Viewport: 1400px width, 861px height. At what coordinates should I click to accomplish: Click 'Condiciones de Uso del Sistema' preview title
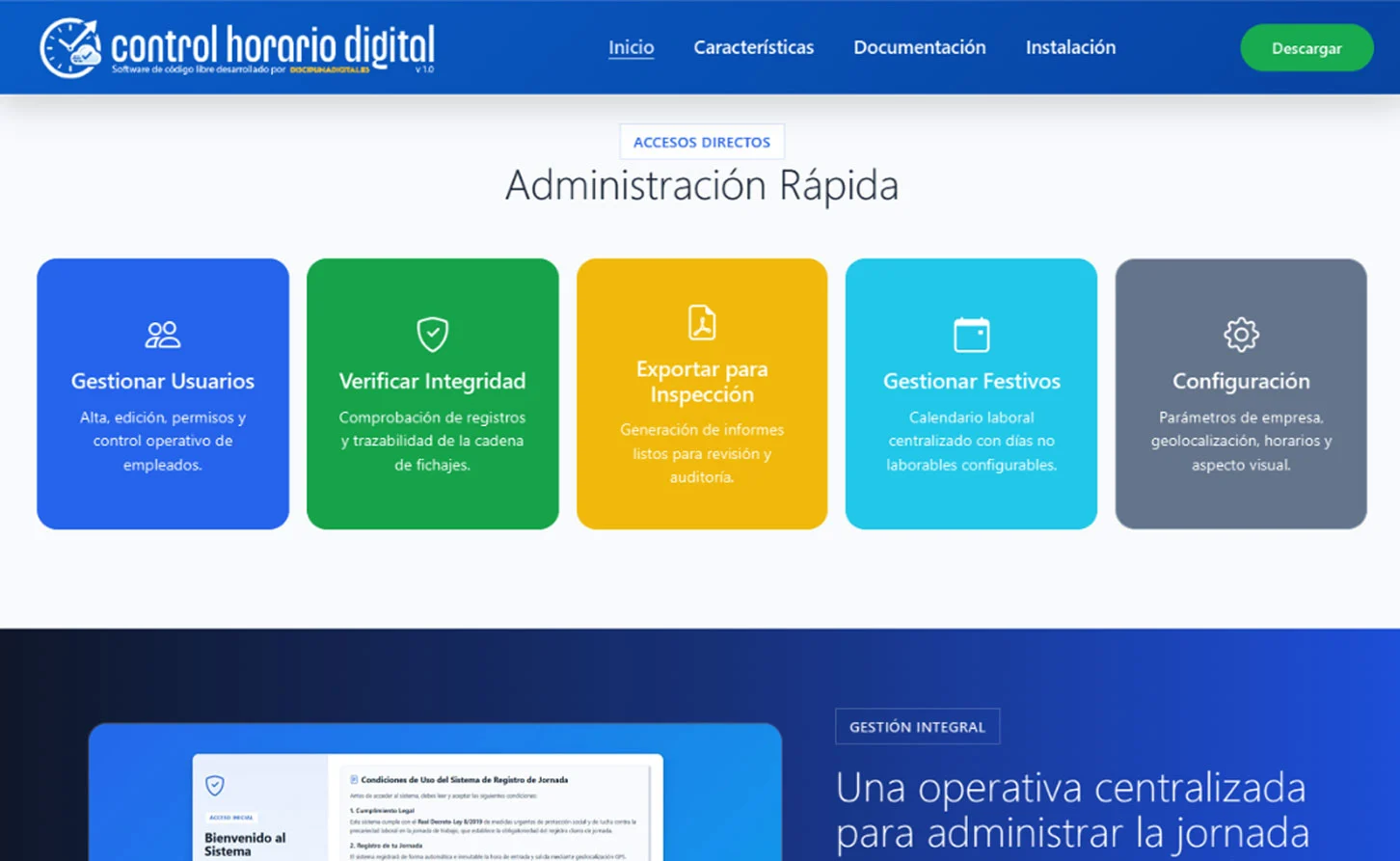464,779
